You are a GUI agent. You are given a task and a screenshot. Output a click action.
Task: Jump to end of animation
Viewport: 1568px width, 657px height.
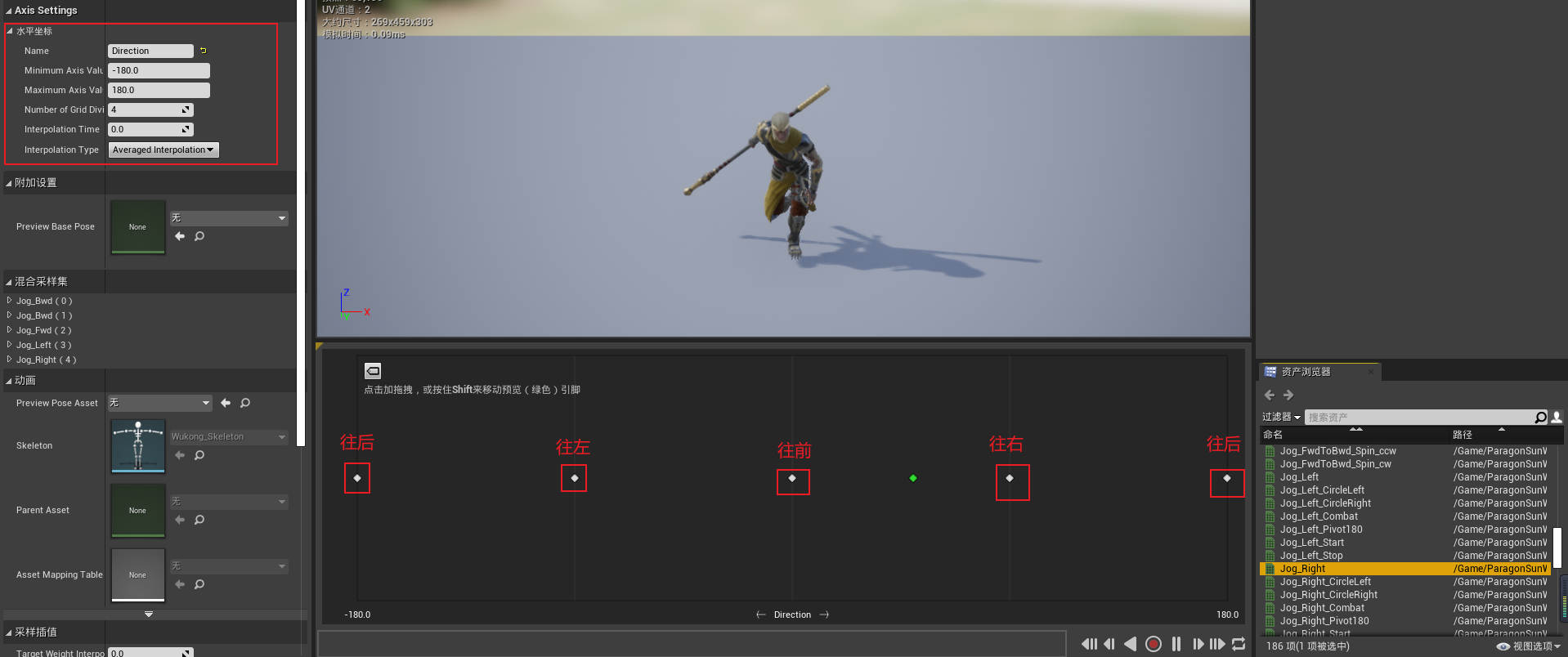1217,644
